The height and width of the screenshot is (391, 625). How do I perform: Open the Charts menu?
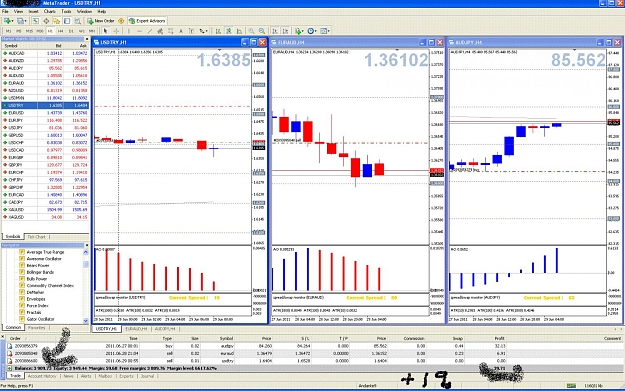(x=49, y=12)
